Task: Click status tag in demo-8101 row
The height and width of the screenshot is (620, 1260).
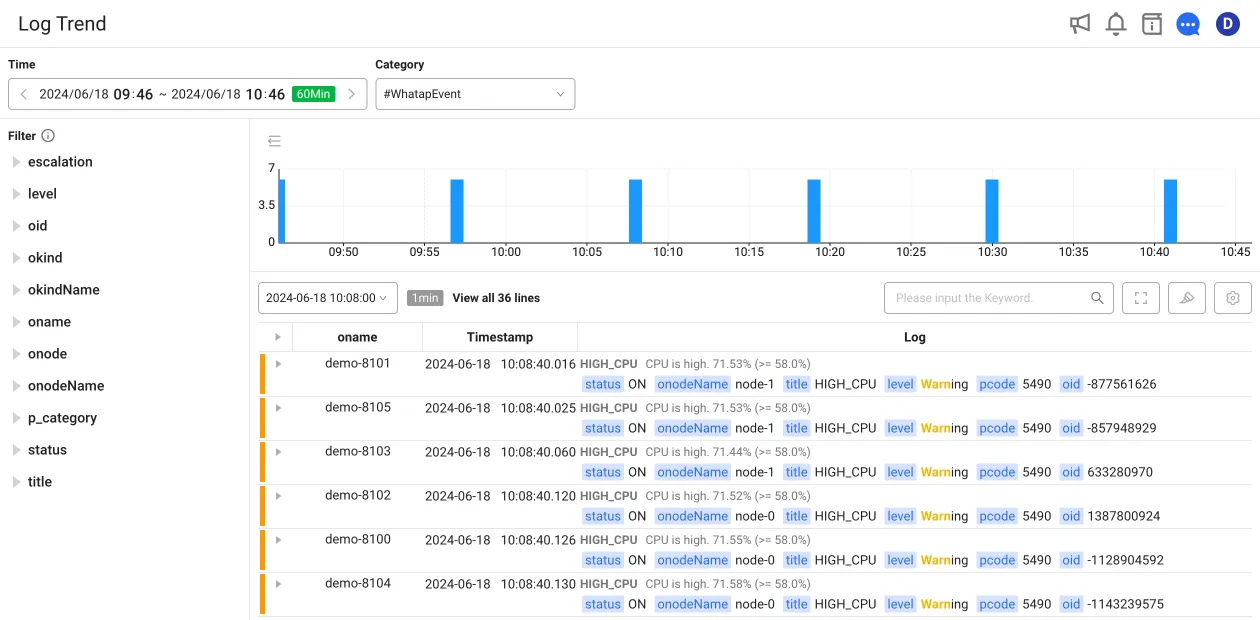Action: (603, 384)
